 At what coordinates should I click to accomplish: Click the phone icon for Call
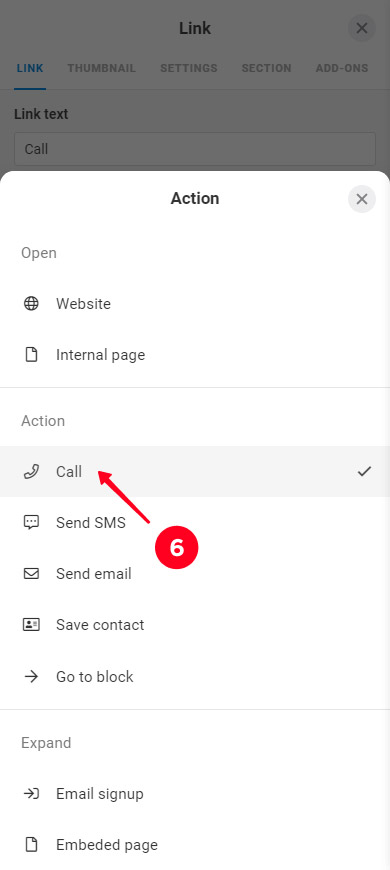coord(32,472)
